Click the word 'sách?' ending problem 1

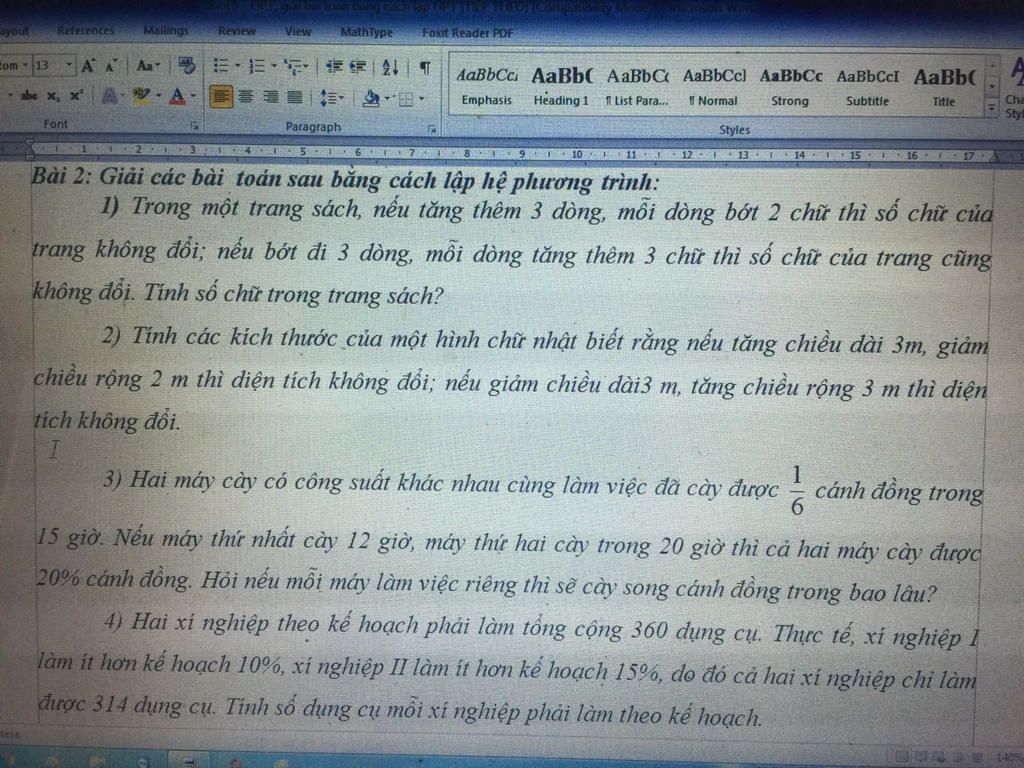click(x=415, y=295)
